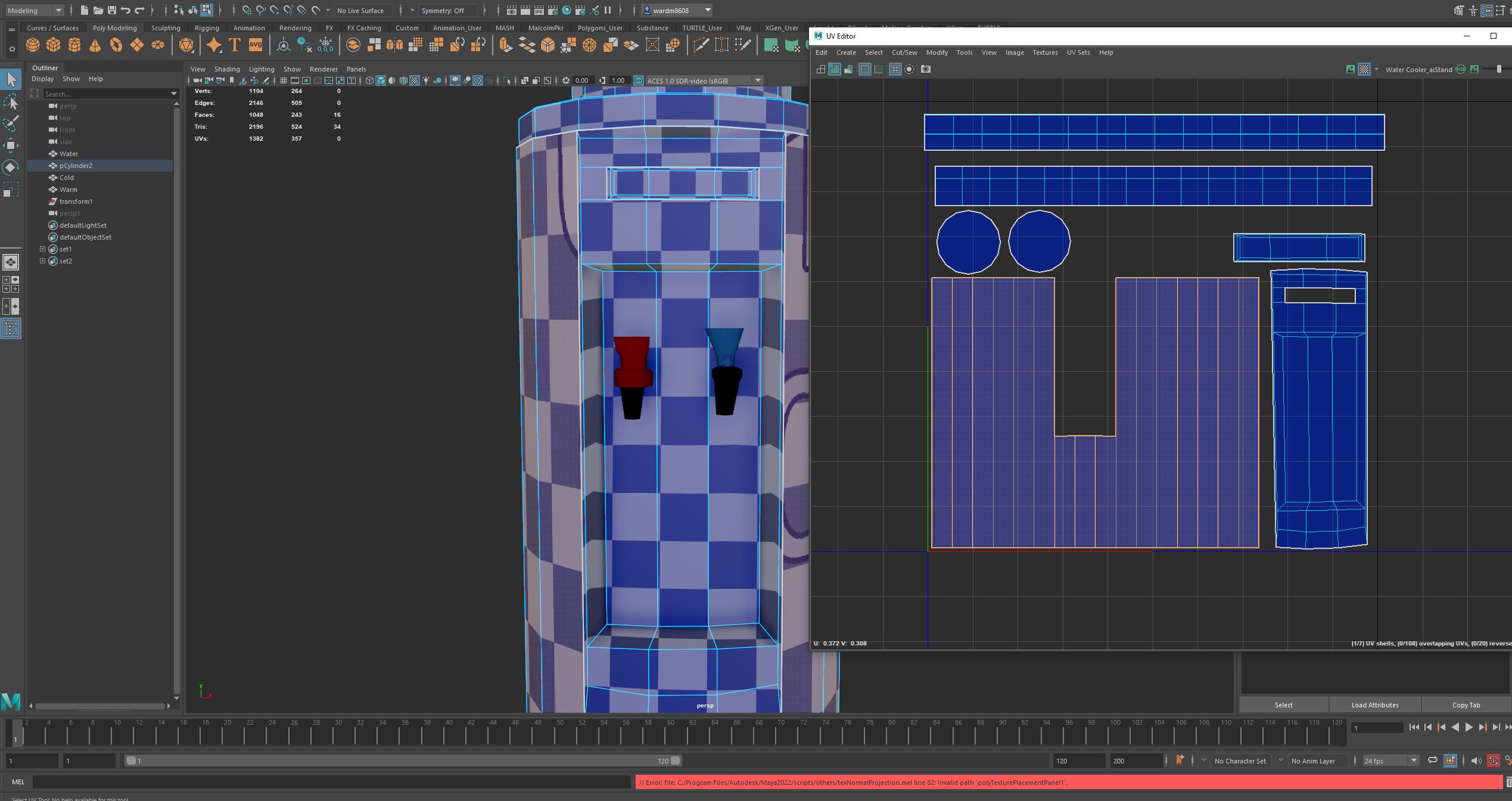1512x801 pixels.
Task: Create a polygon sphere from the shelf
Action: (33, 45)
